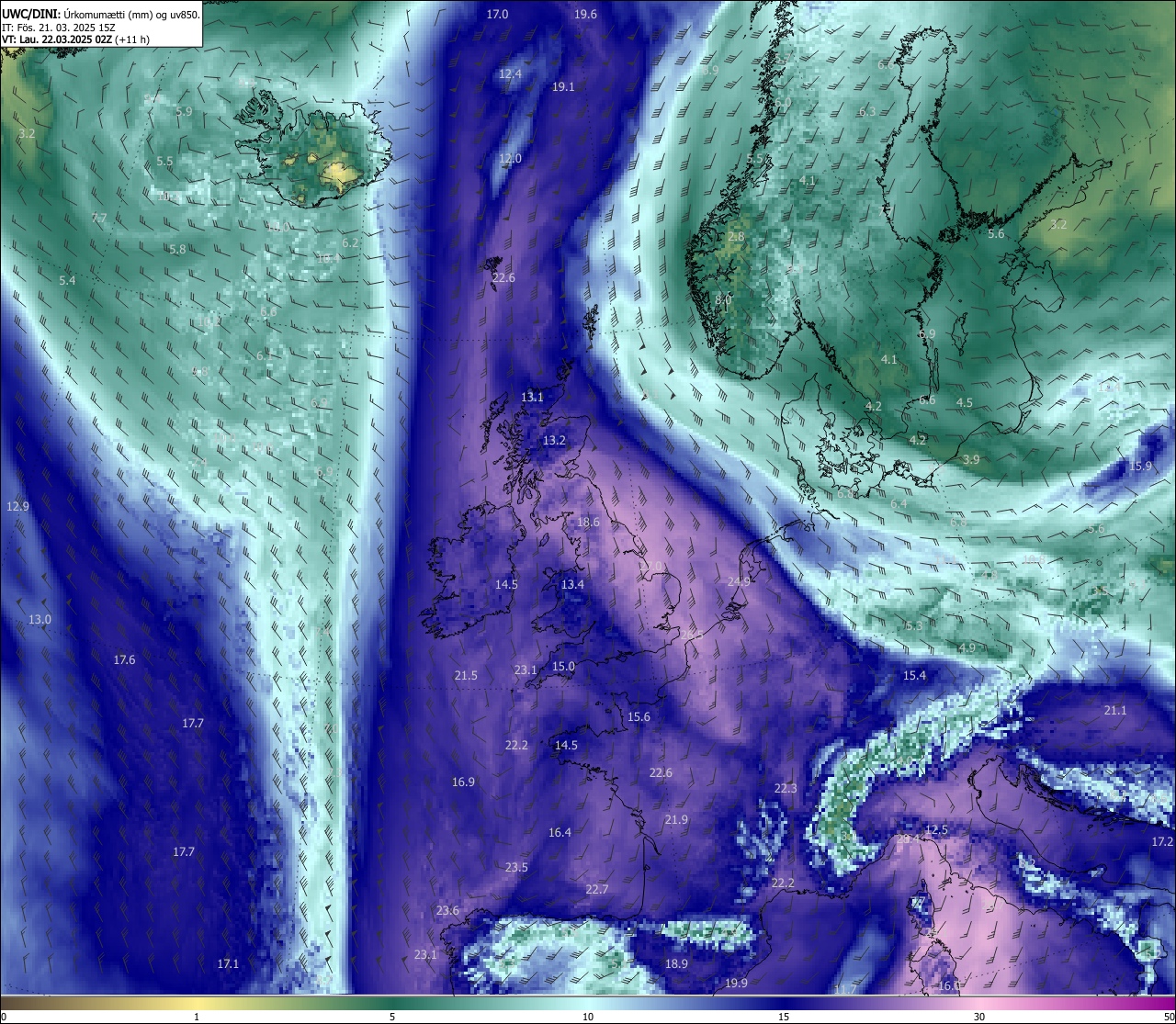Click the 50 tick label on color scale
Image resolution: width=1176 pixels, height=1024 pixels.
pos(1168,1017)
